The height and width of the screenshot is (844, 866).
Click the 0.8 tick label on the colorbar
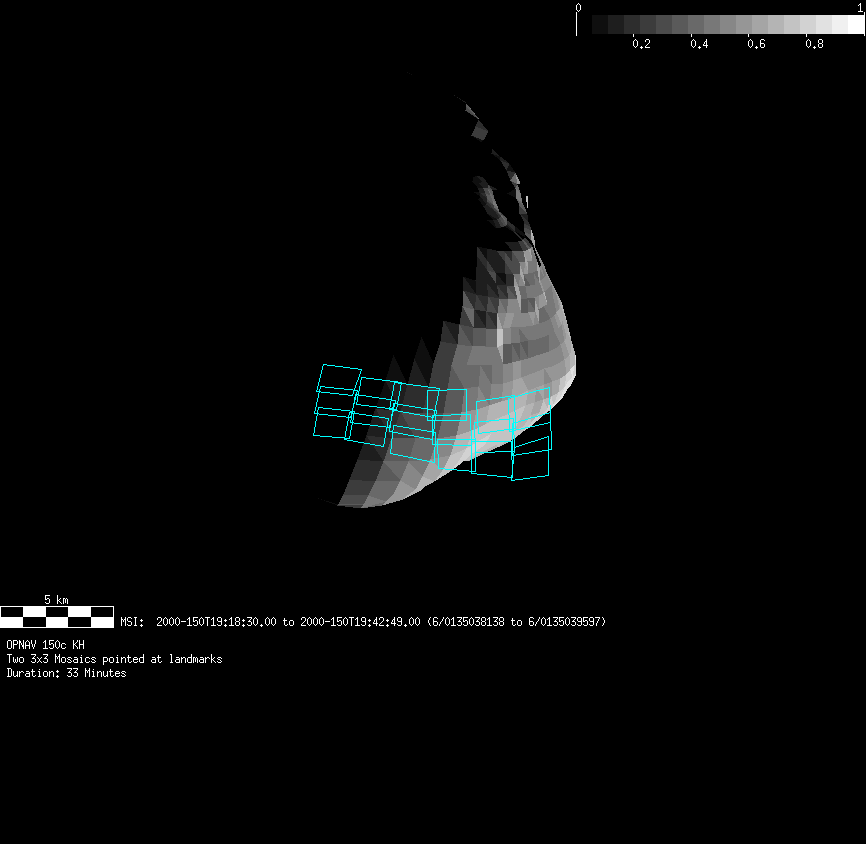click(x=815, y=44)
